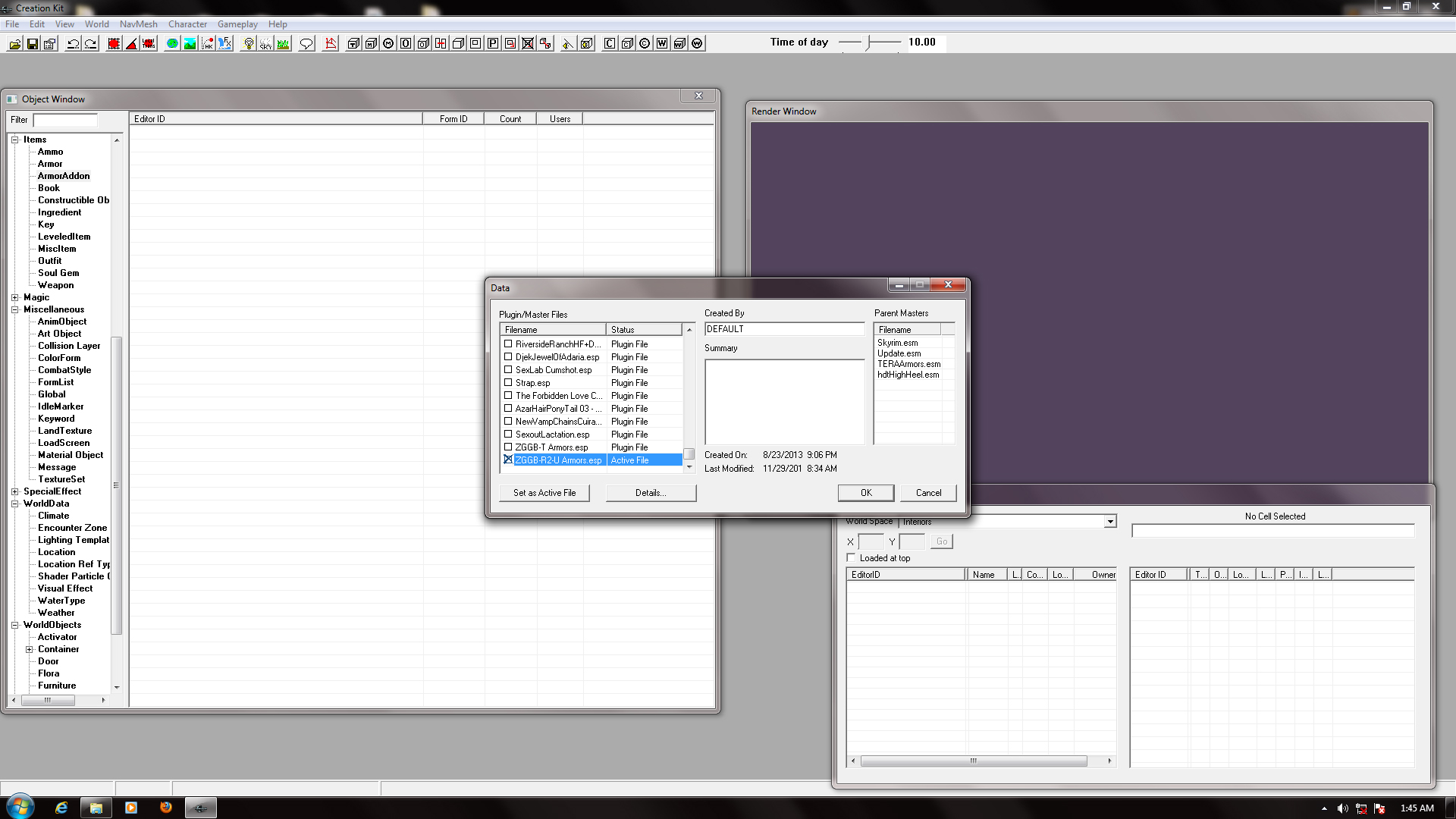Enable the Strap.esp plugin checkbox

coord(508,383)
